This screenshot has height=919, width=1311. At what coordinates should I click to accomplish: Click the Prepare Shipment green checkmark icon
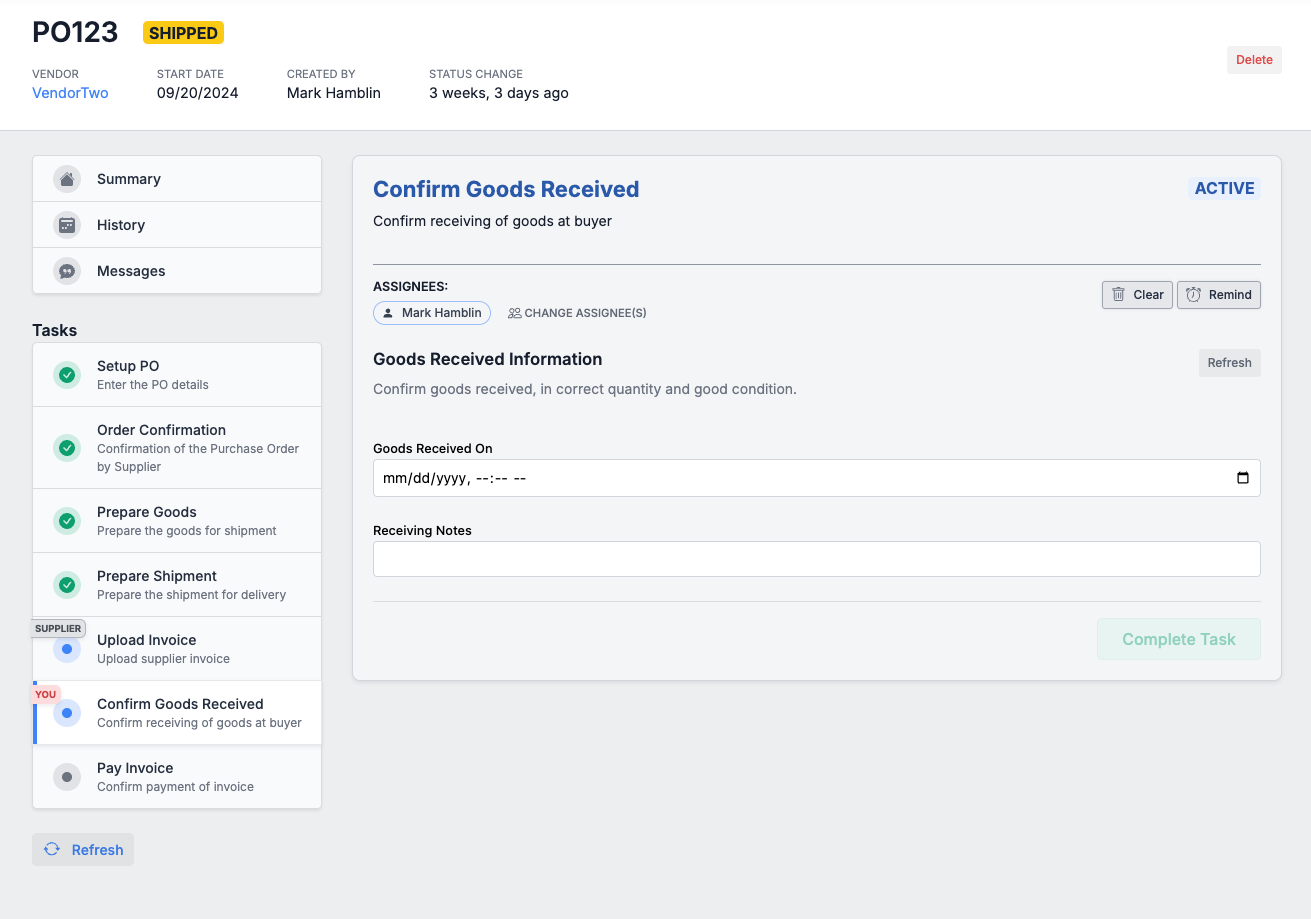click(x=67, y=585)
